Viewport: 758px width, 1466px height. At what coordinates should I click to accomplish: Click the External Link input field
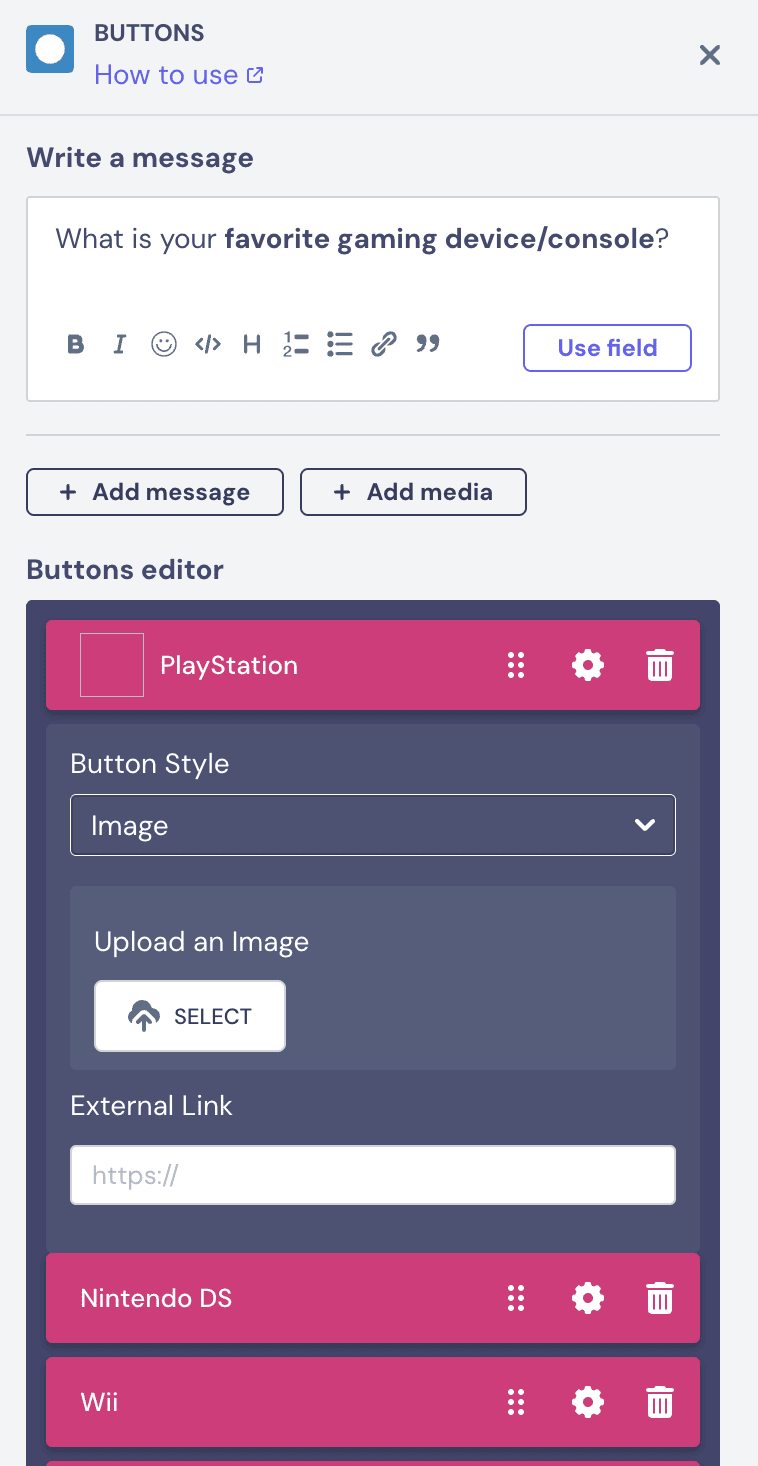click(x=373, y=1175)
